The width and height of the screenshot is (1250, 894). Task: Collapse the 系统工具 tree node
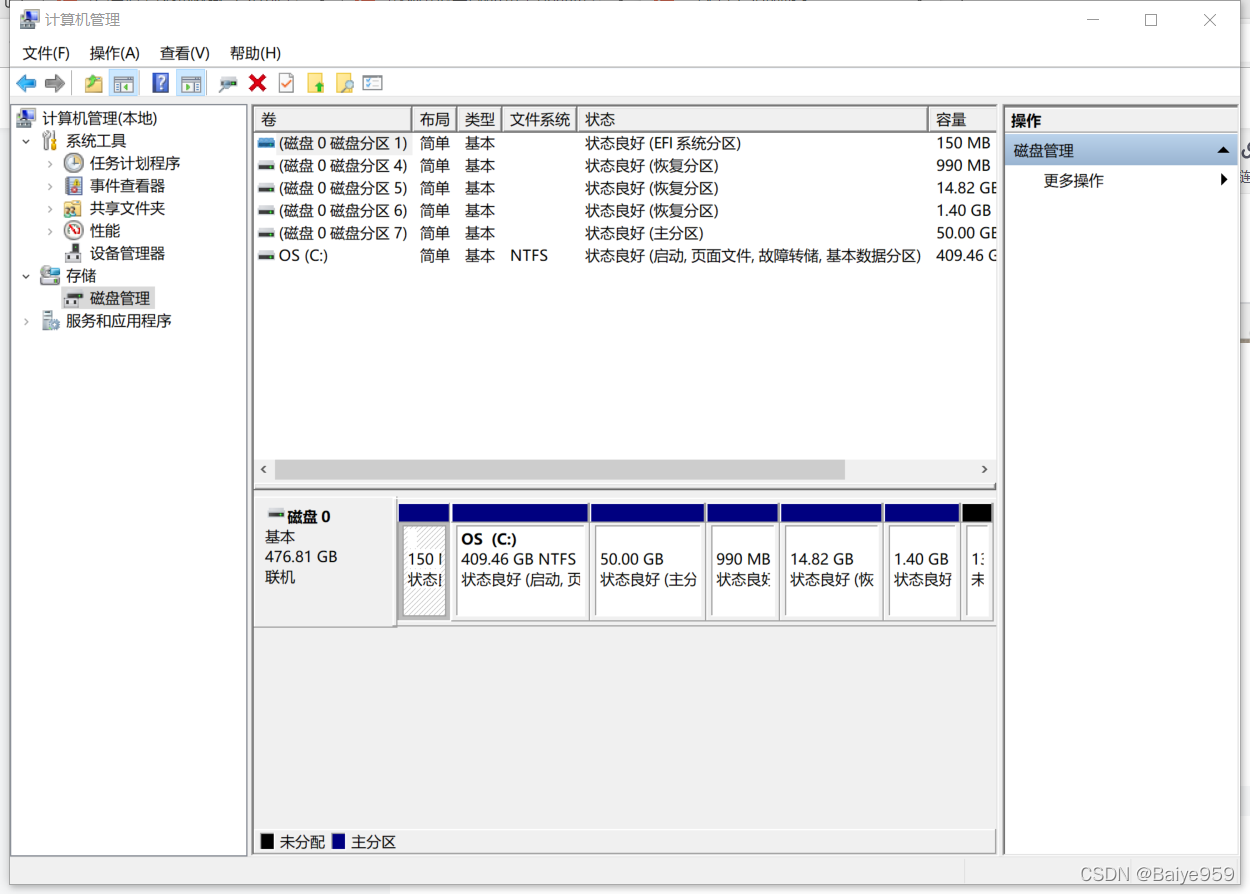(27, 141)
